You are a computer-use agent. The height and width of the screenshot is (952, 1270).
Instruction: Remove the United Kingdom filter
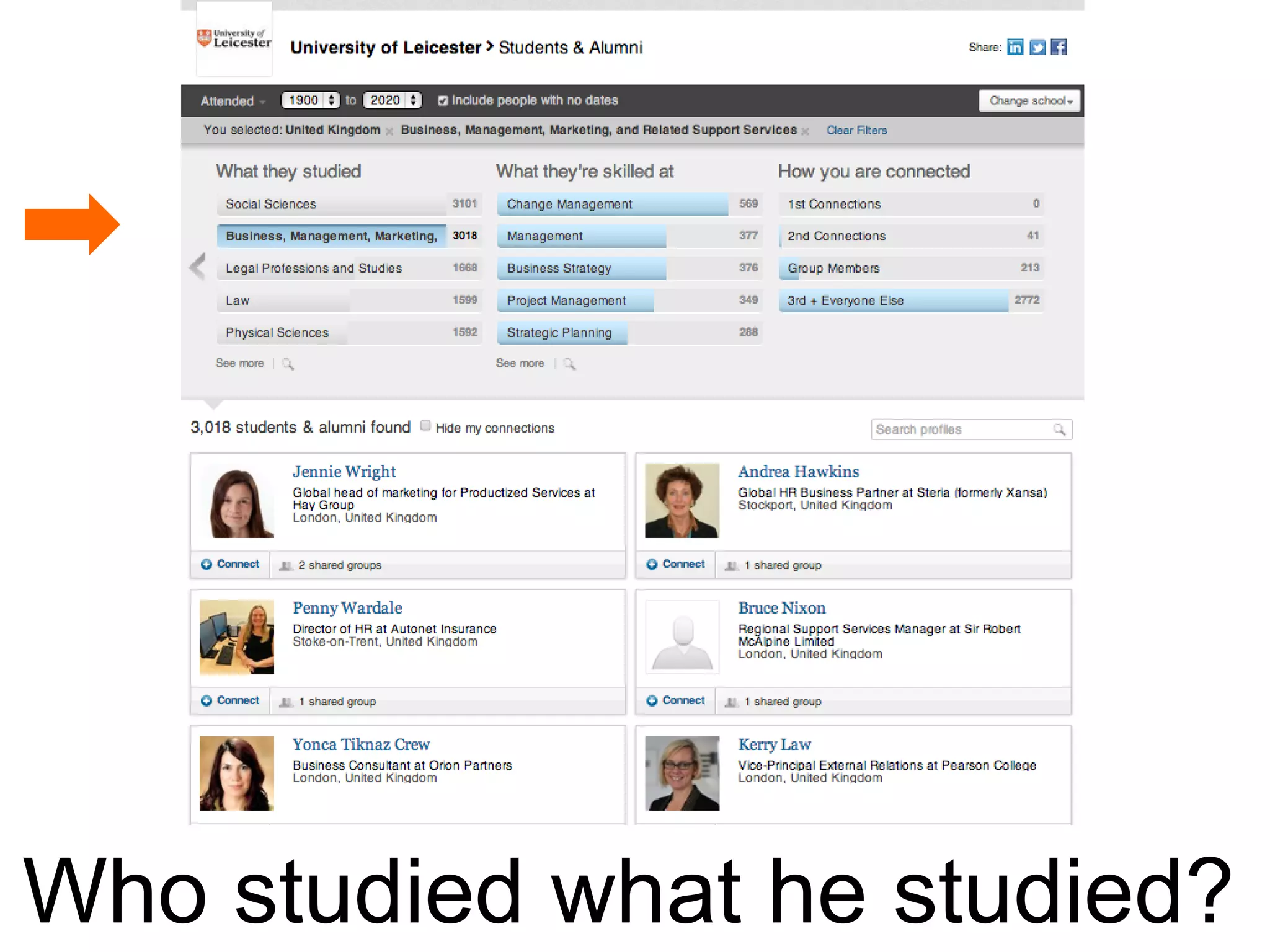coord(389,131)
